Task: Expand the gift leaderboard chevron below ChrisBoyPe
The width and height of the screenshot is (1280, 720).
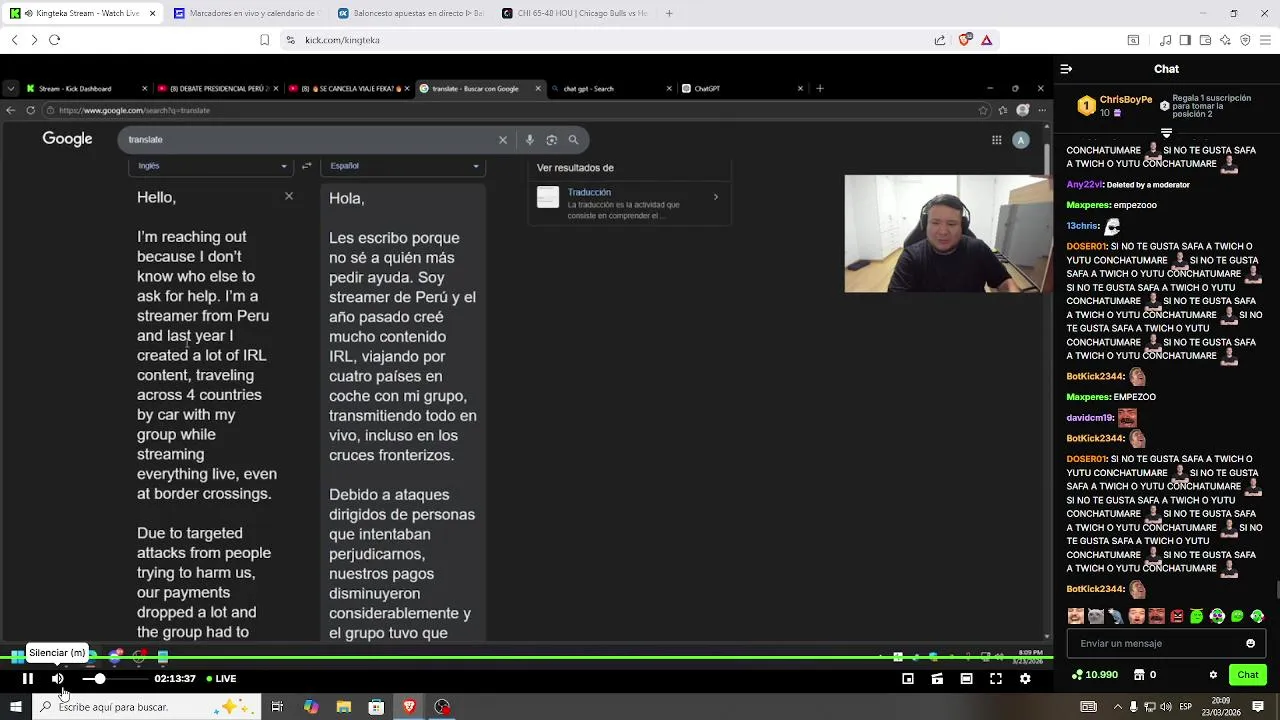Action: coord(1166,132)
